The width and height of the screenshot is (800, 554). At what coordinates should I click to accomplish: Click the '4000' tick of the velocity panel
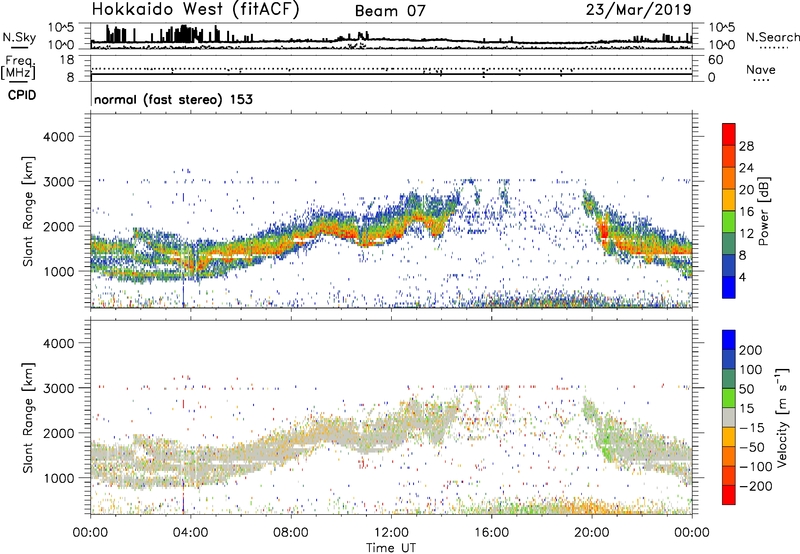click(59, 343)
